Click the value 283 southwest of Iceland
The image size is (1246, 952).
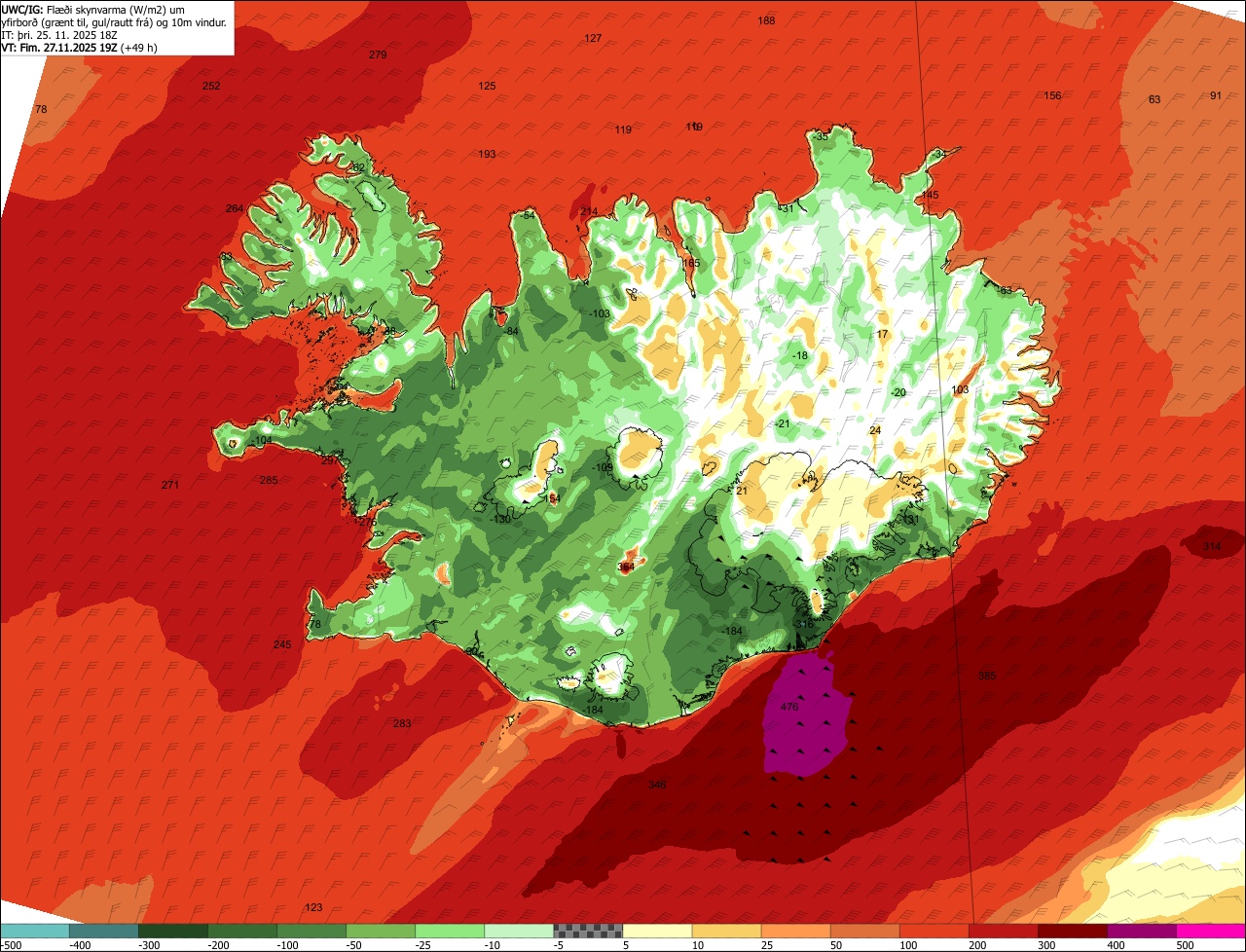[402, 724]
